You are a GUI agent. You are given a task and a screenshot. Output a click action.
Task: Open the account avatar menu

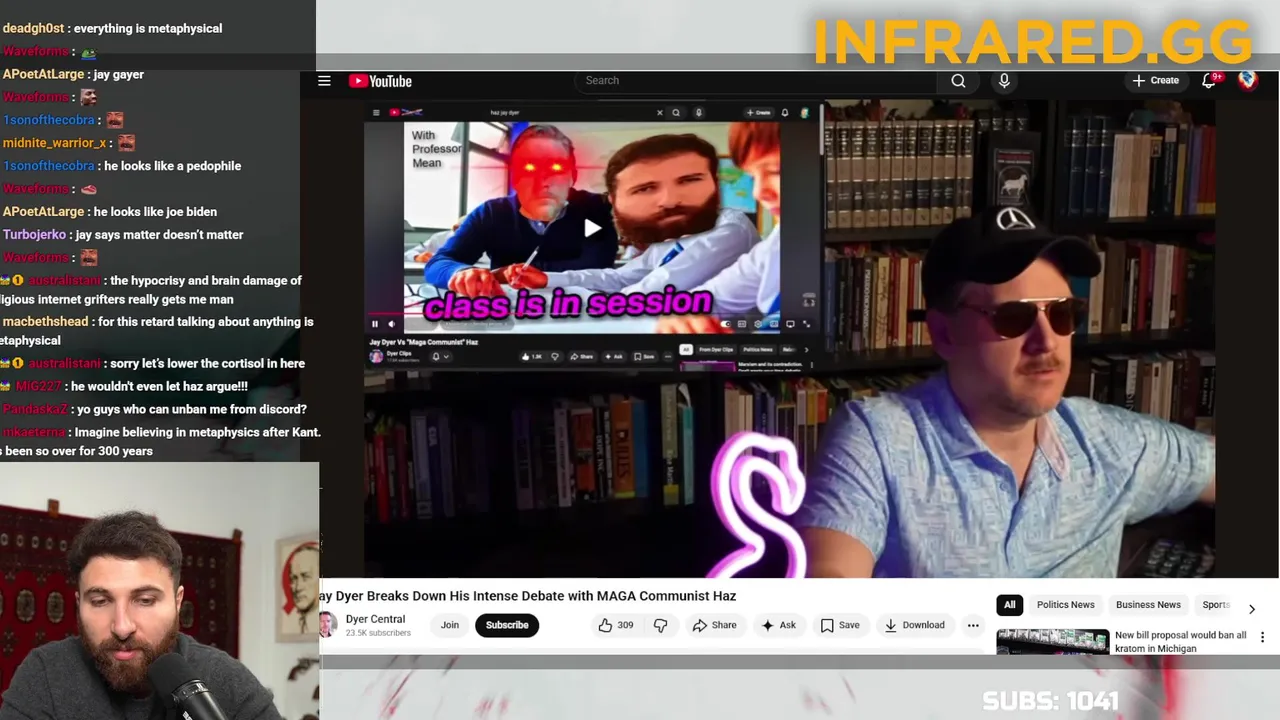tap(1247, 80)
